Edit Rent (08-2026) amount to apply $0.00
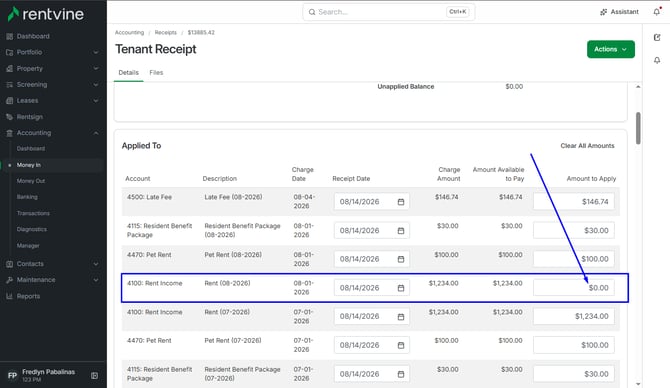670x388 pixels. 574,288
